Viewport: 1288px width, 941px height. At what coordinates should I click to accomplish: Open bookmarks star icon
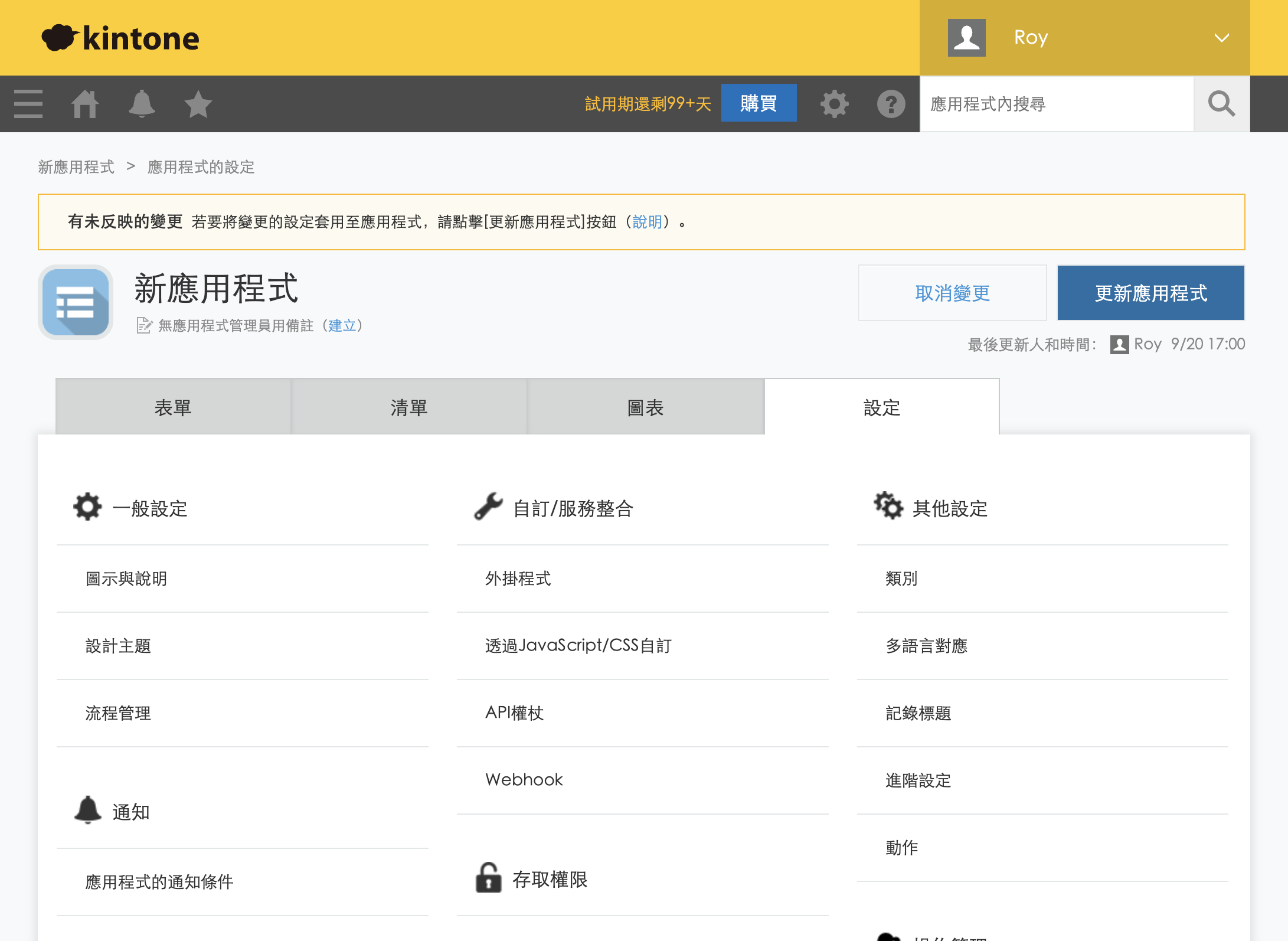click(198, 104)
